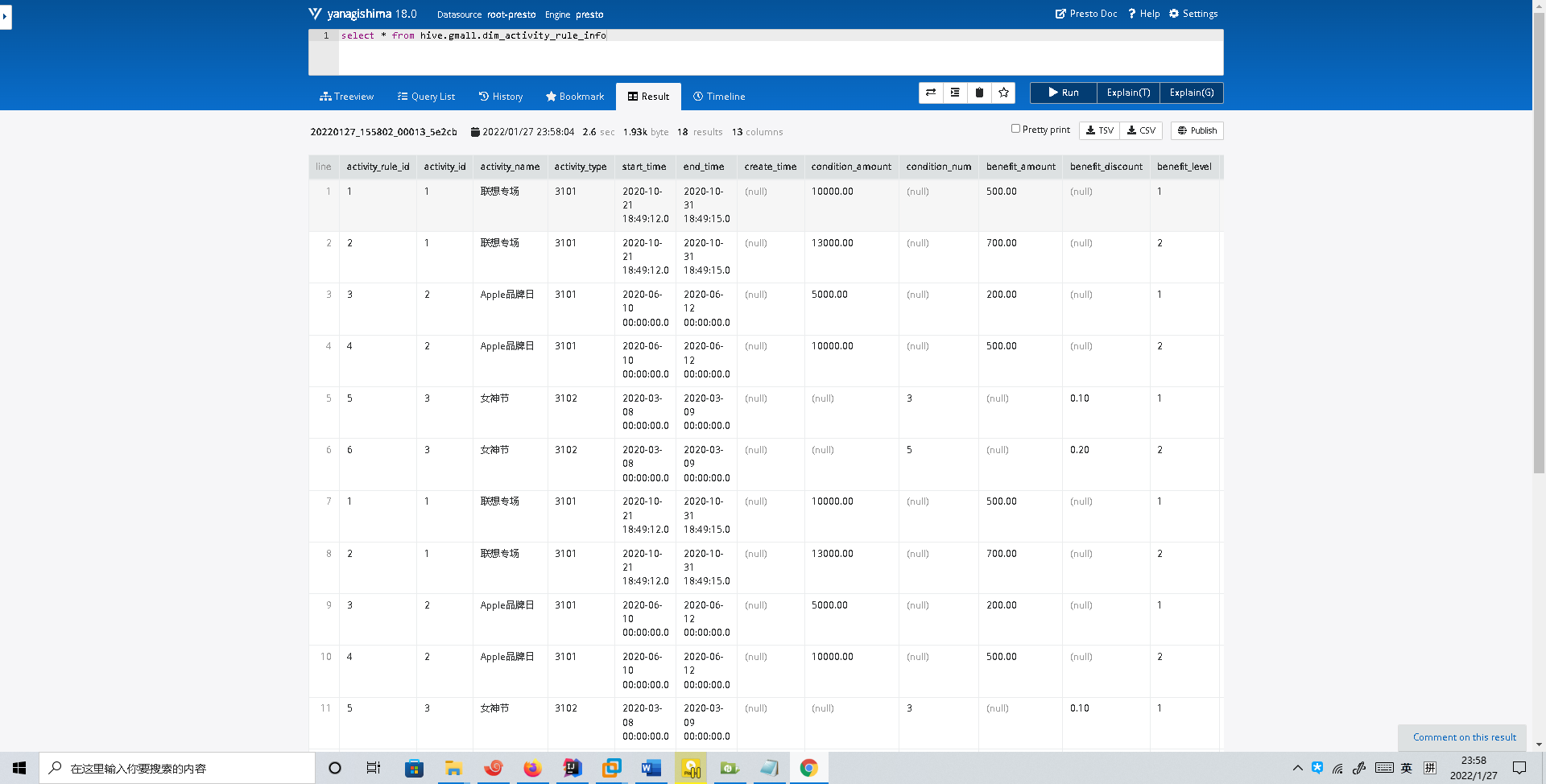Open Google Chrome from the taskbar
The width and height of the screenshot is (1546, 784).
808,768
